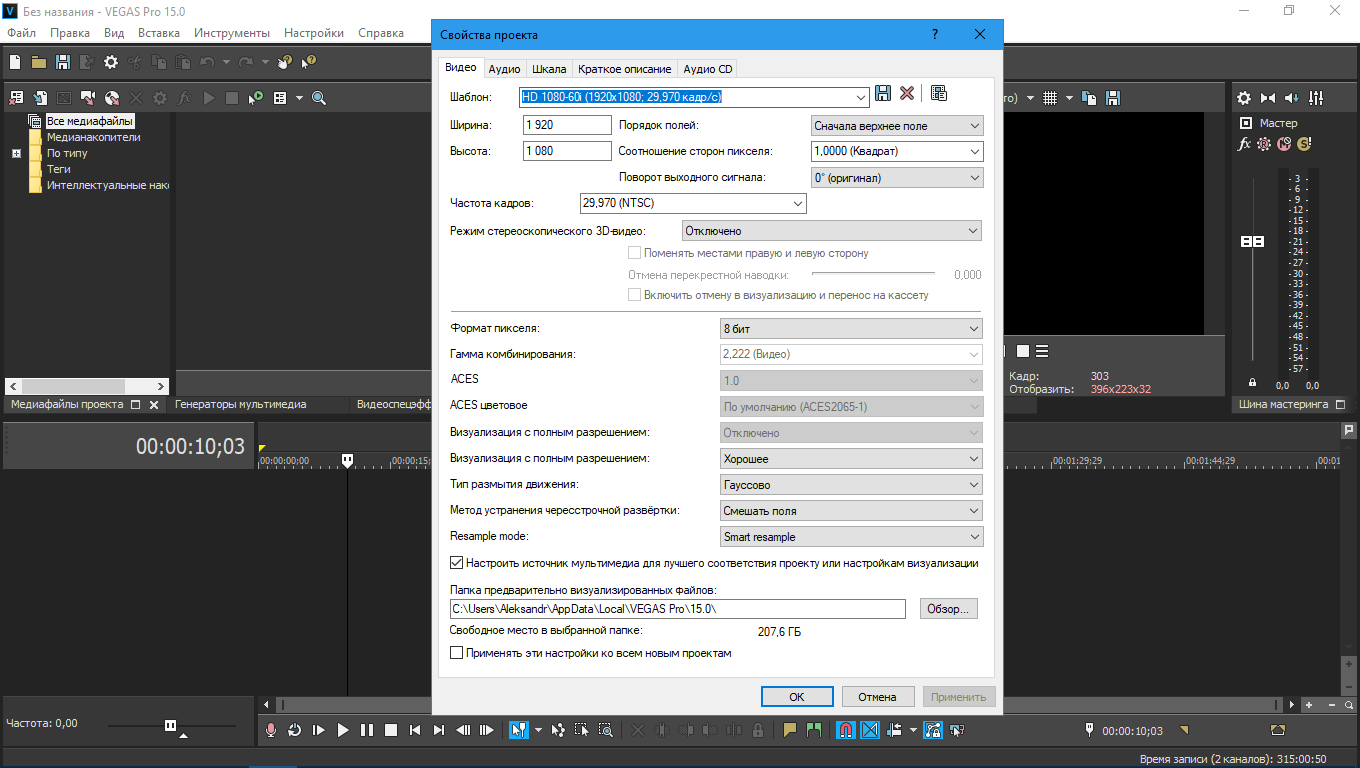Viewport: 1360px width, 768px height.
Task: Solo the master bus
Action: [1304, 144]
